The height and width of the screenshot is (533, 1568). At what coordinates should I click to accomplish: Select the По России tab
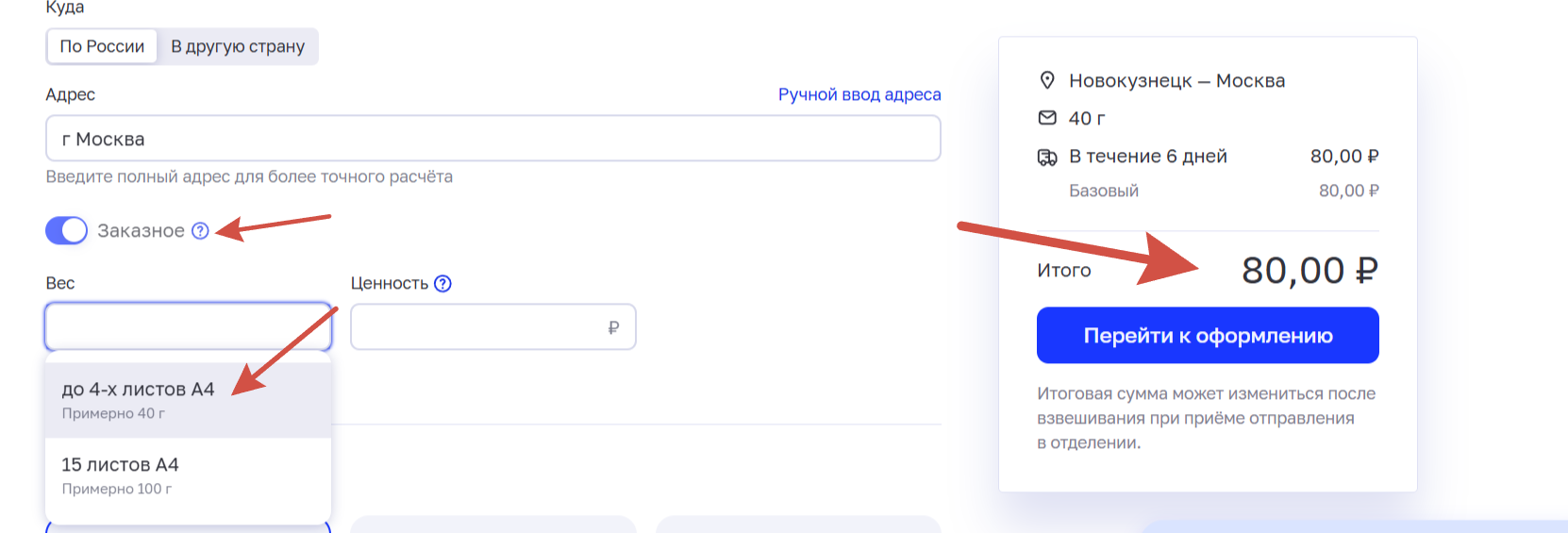pyautogui.click(x=102, y=46)
